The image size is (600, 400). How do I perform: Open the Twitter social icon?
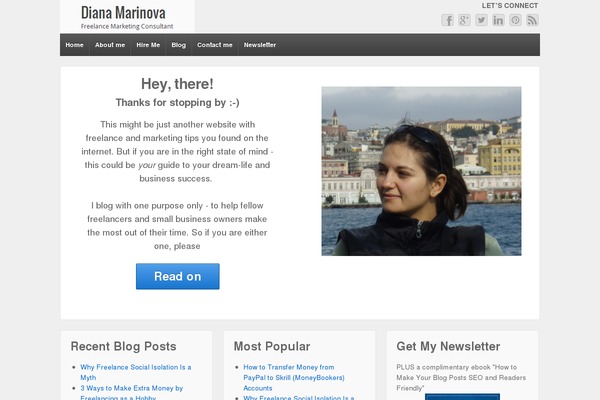pos(481,20)
